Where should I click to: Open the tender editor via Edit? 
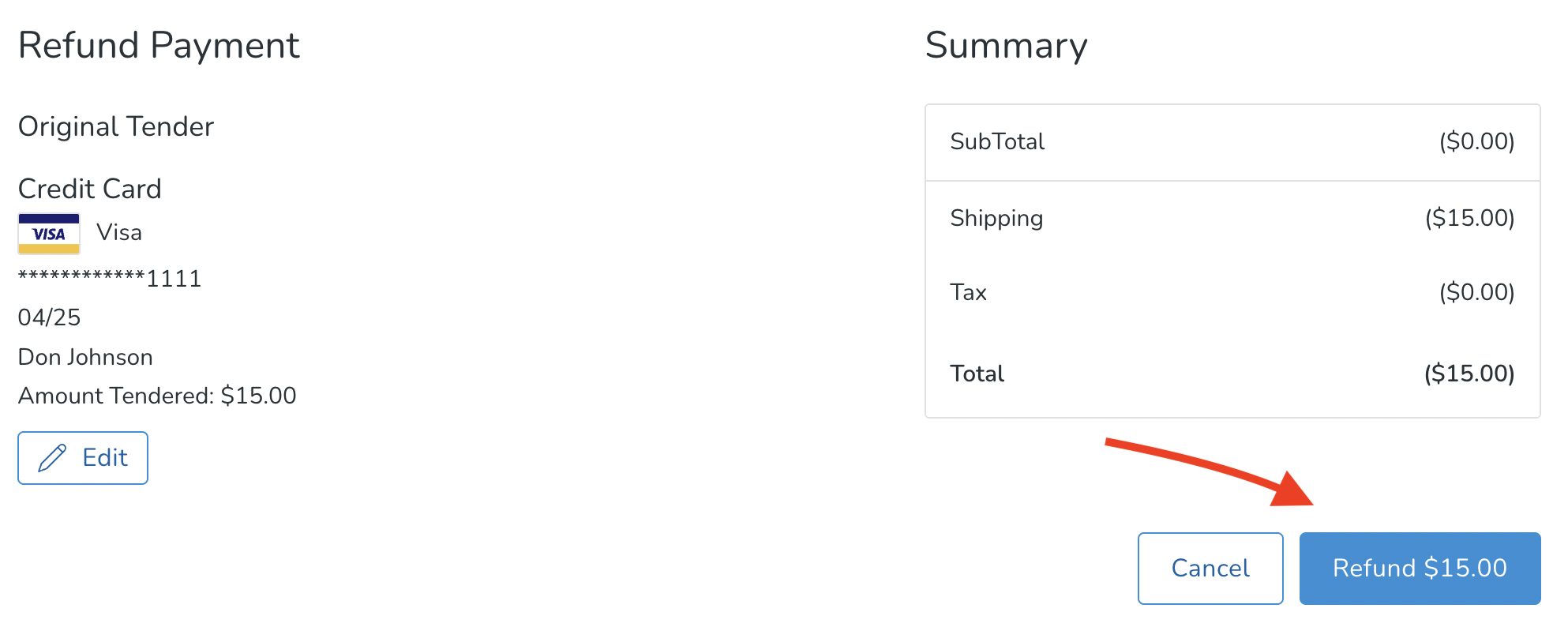click(82, 457)
